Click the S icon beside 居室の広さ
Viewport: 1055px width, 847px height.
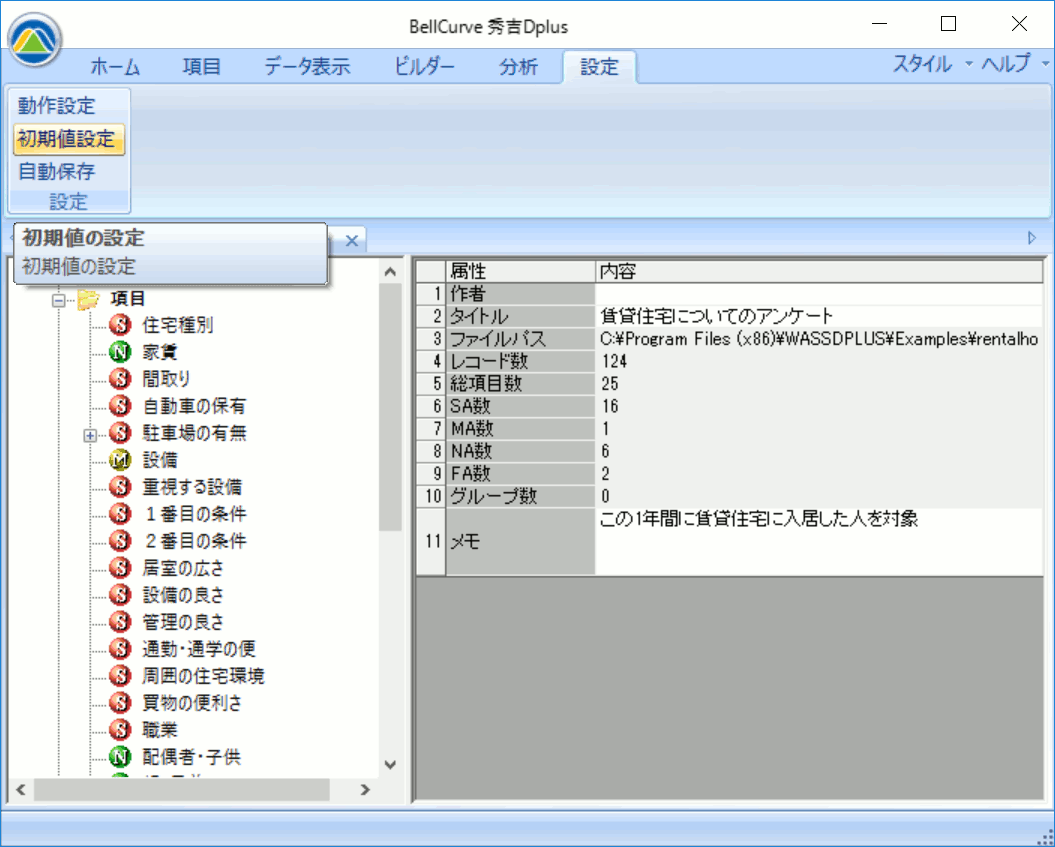(x=120, y=568)
